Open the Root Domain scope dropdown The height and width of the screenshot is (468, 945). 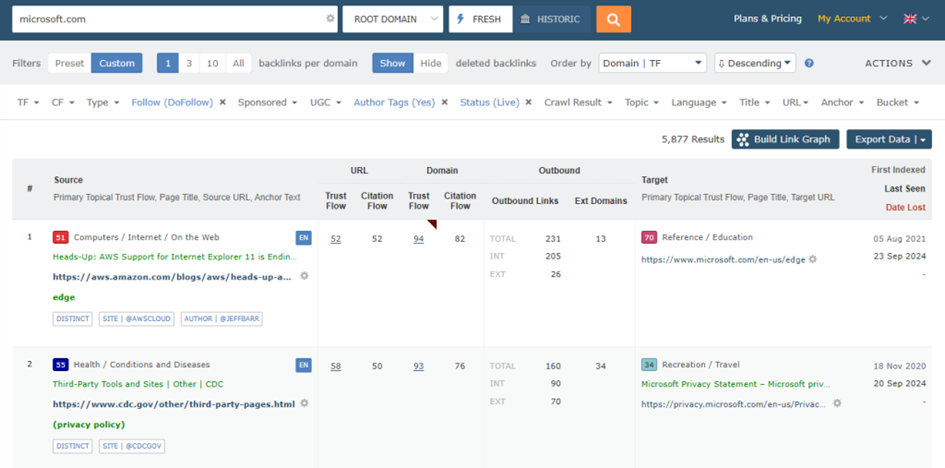pos(393,19)
